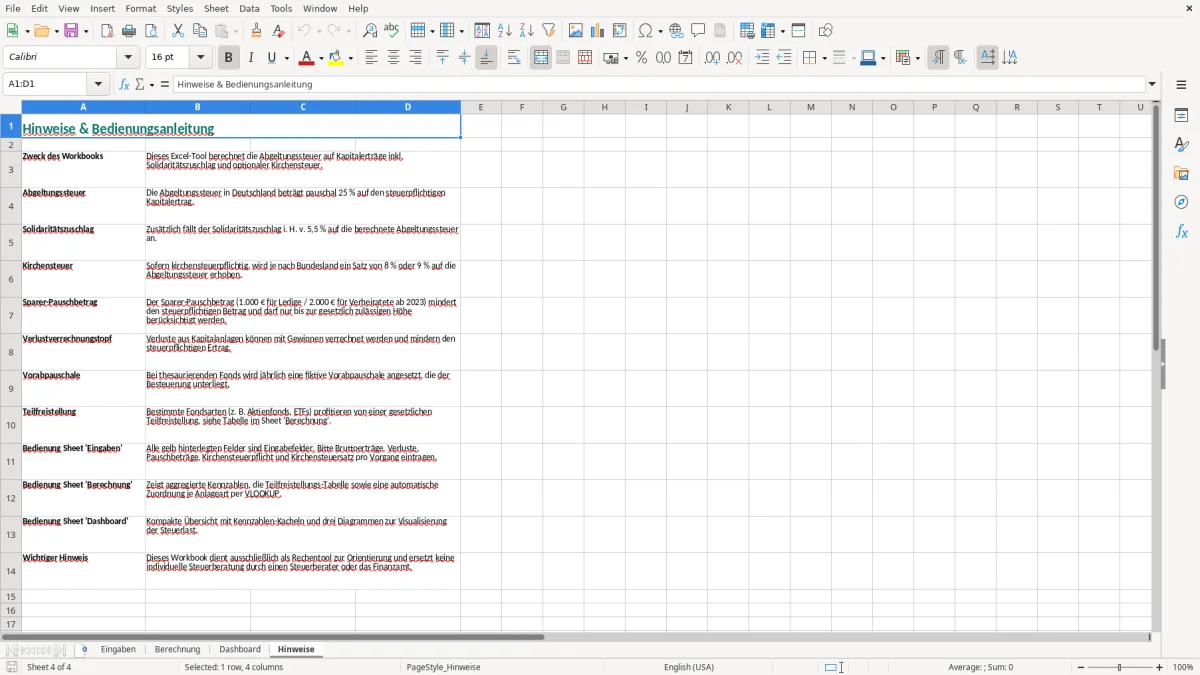Increase indent icon

pyautogui.click(x=762, y=58)
